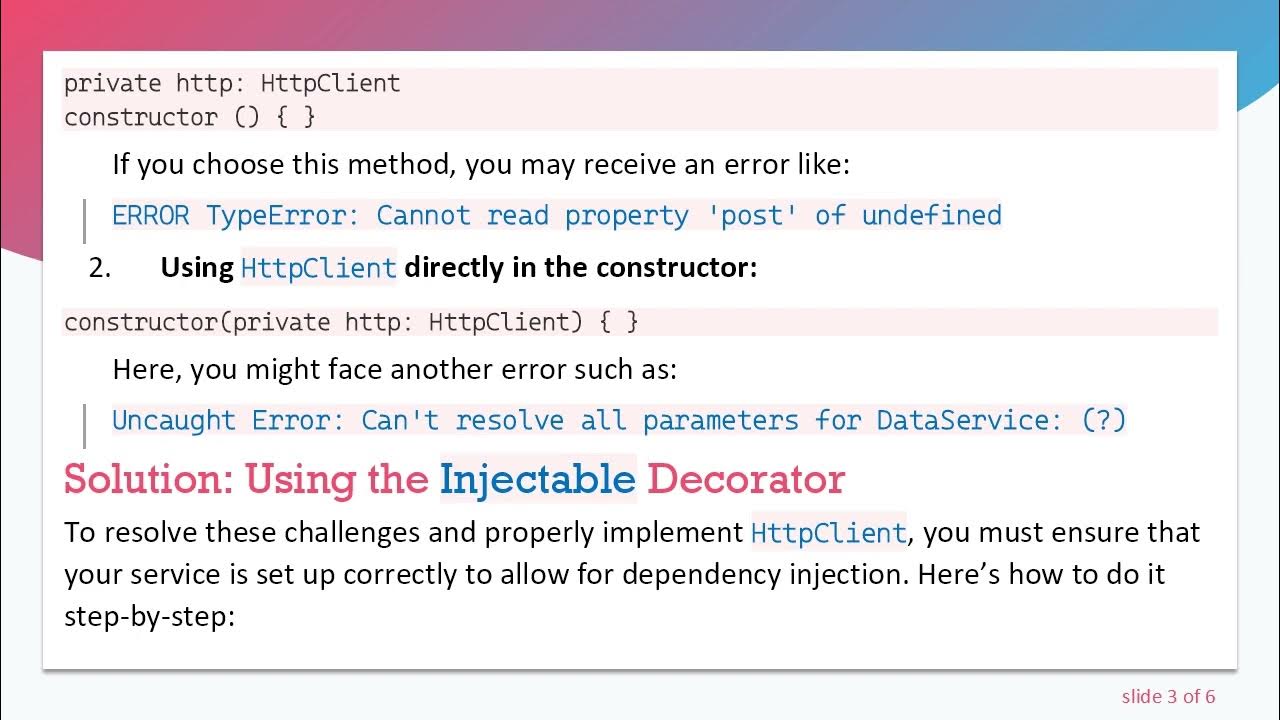Click the list number '2.'

coord(100,268)
